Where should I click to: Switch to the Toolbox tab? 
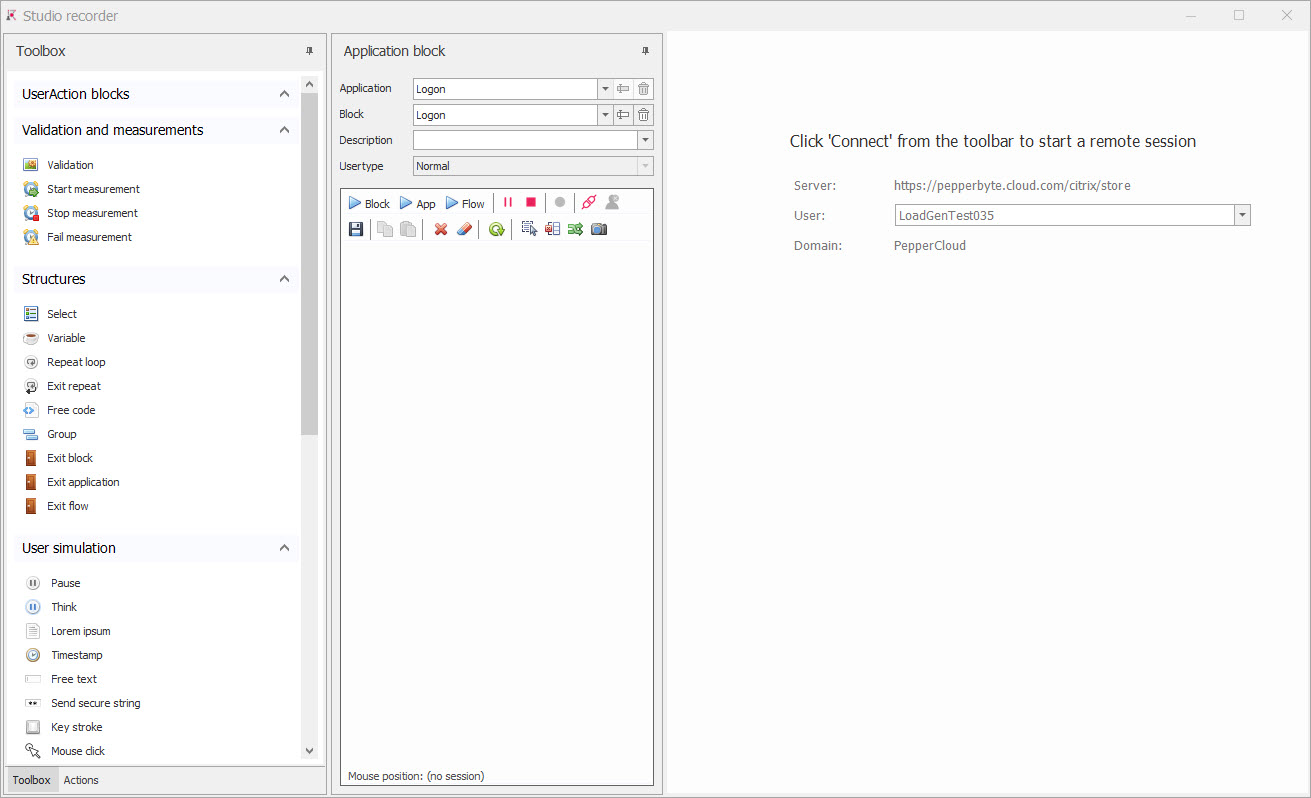tap(32, 780)
